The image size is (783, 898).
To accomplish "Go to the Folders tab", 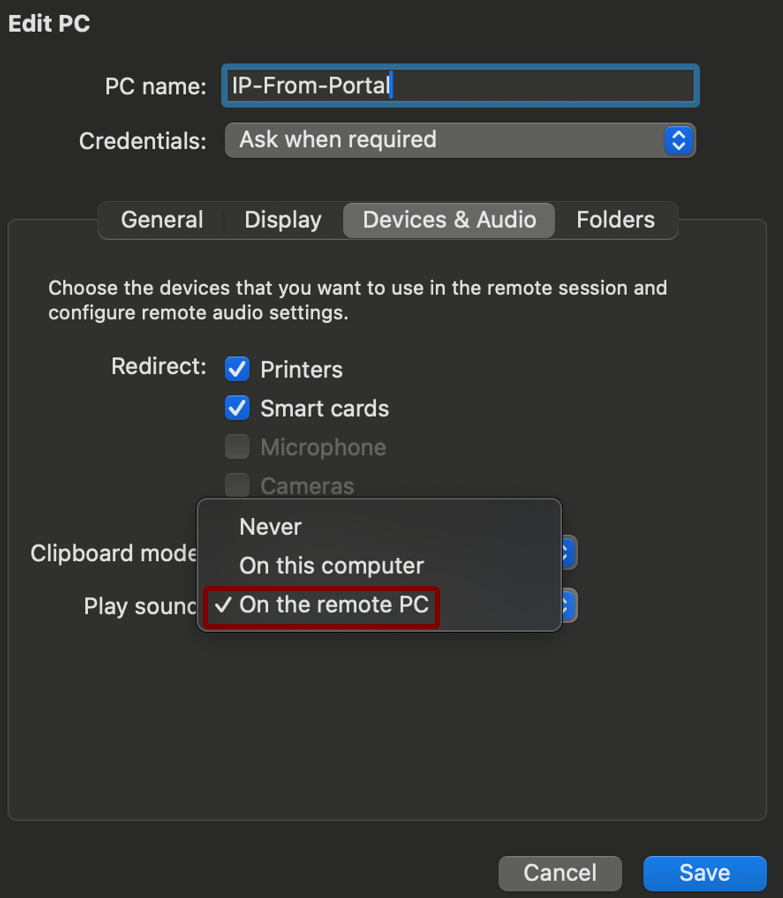I will coord(615,220).
